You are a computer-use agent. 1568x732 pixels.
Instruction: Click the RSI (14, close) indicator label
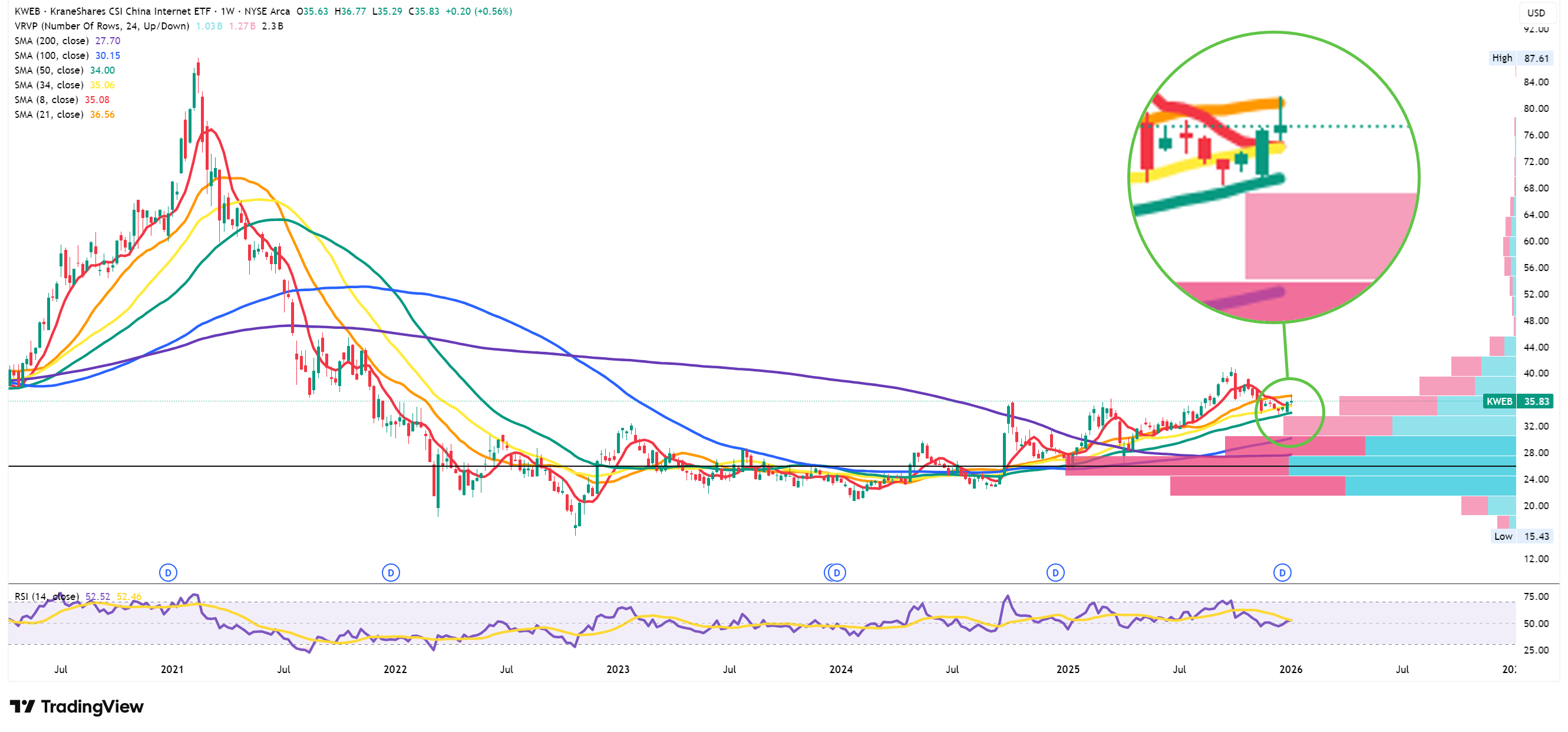point(47,596)
